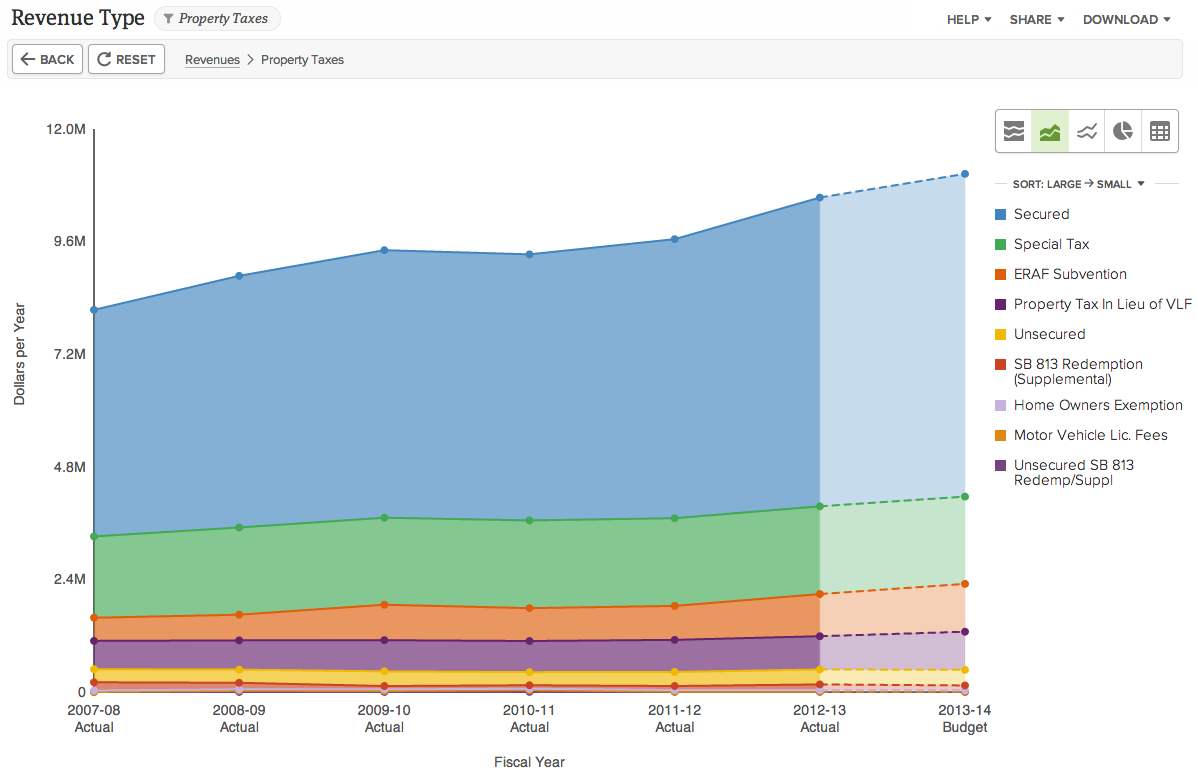
Task: Click the 2012-13 data point on Secured
Action: (x=820, y=196)
